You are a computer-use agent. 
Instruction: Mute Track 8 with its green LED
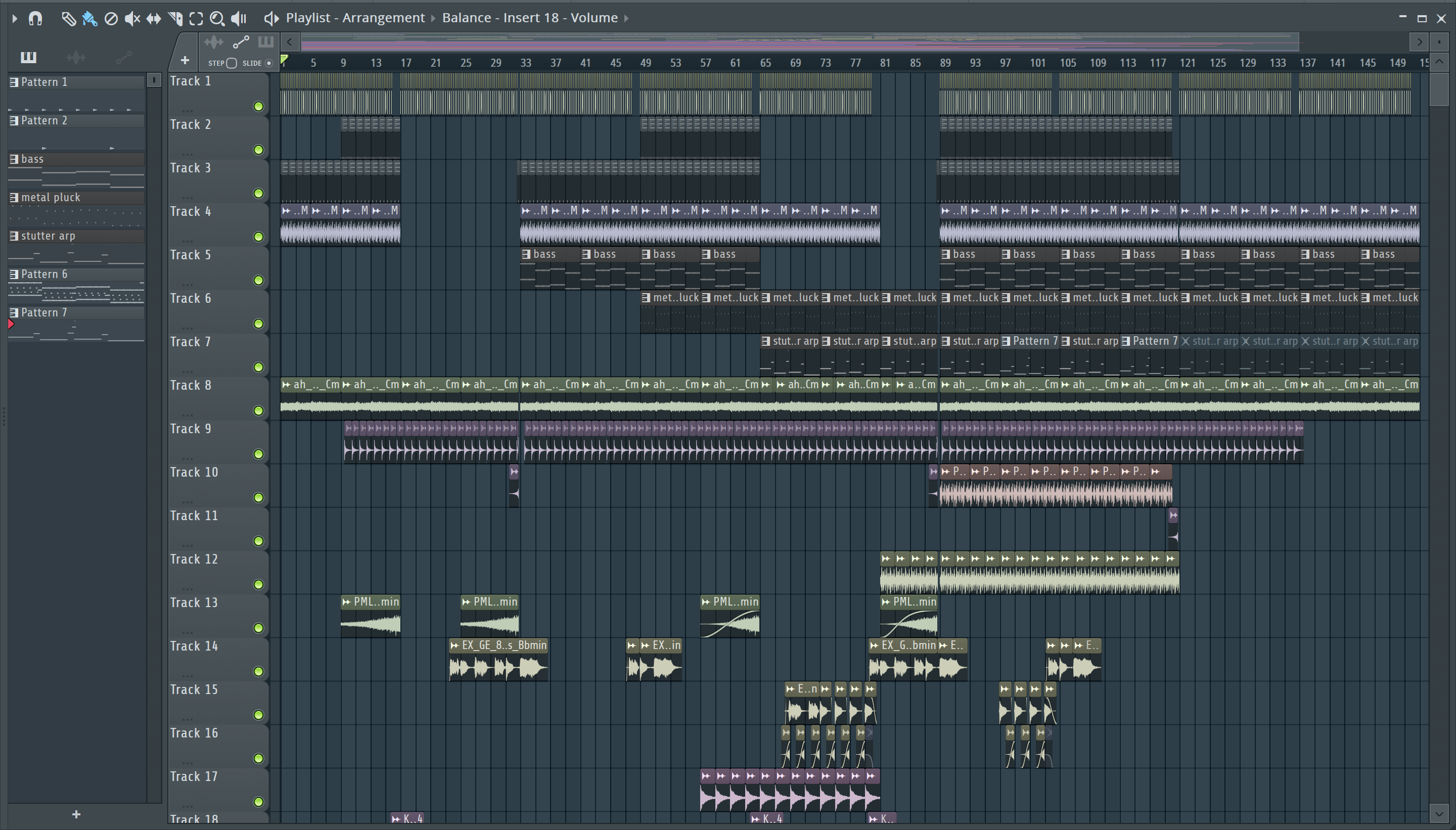coord(259,411)
